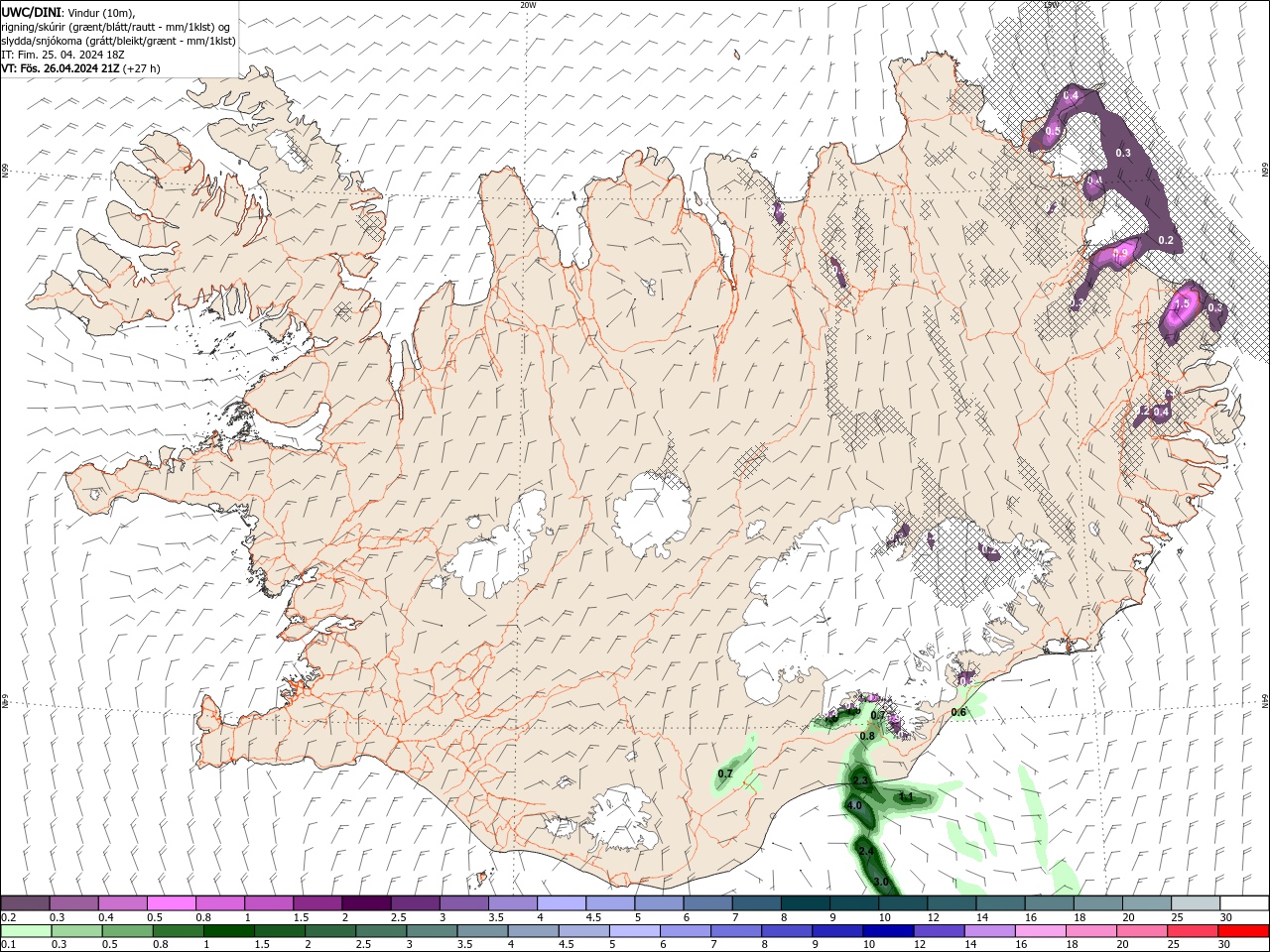Viewport: 1270px width, 952px height.
Task: Click the snow legend swatch between 1.5 and 2
Action: coord(317,903)
